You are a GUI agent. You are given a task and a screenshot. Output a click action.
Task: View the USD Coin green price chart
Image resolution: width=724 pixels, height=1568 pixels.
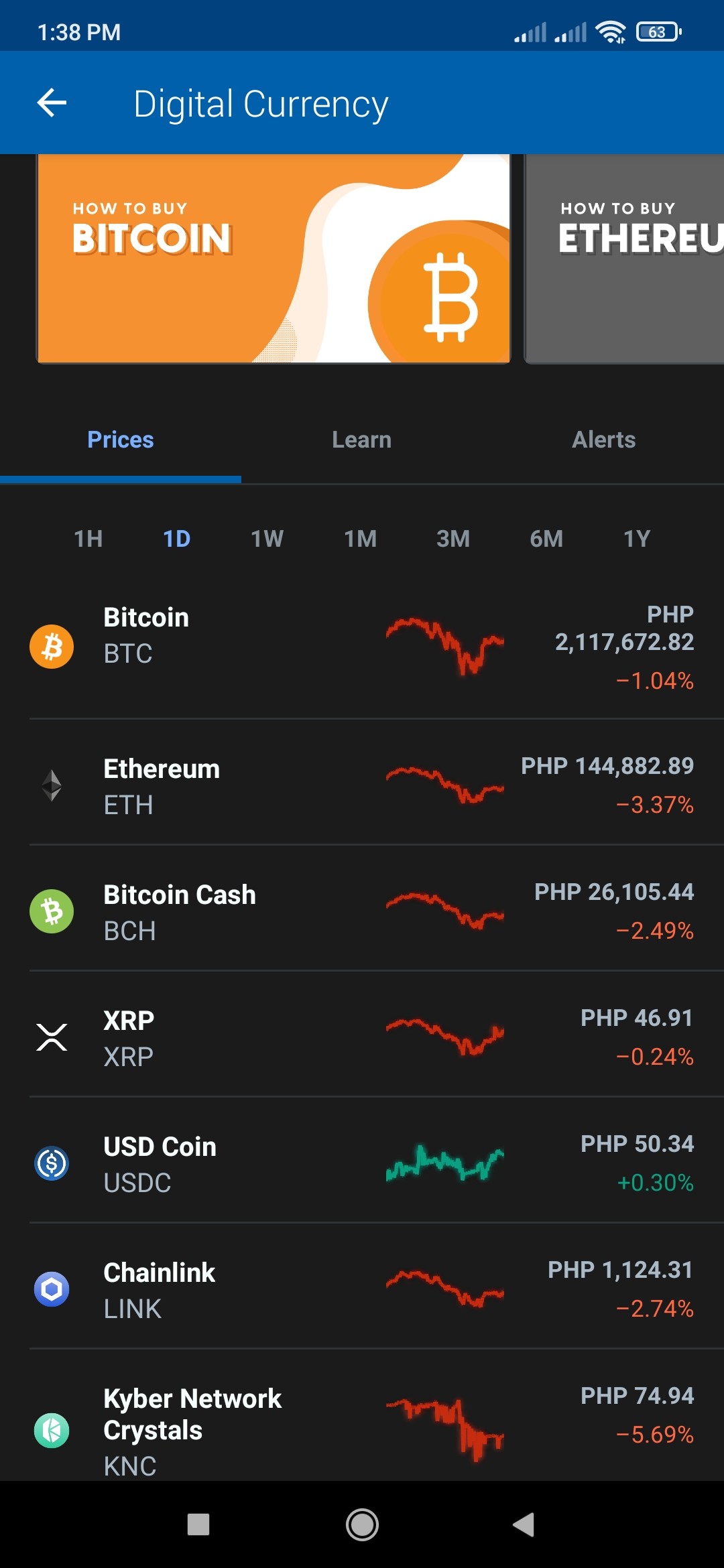pos(444,1163)
